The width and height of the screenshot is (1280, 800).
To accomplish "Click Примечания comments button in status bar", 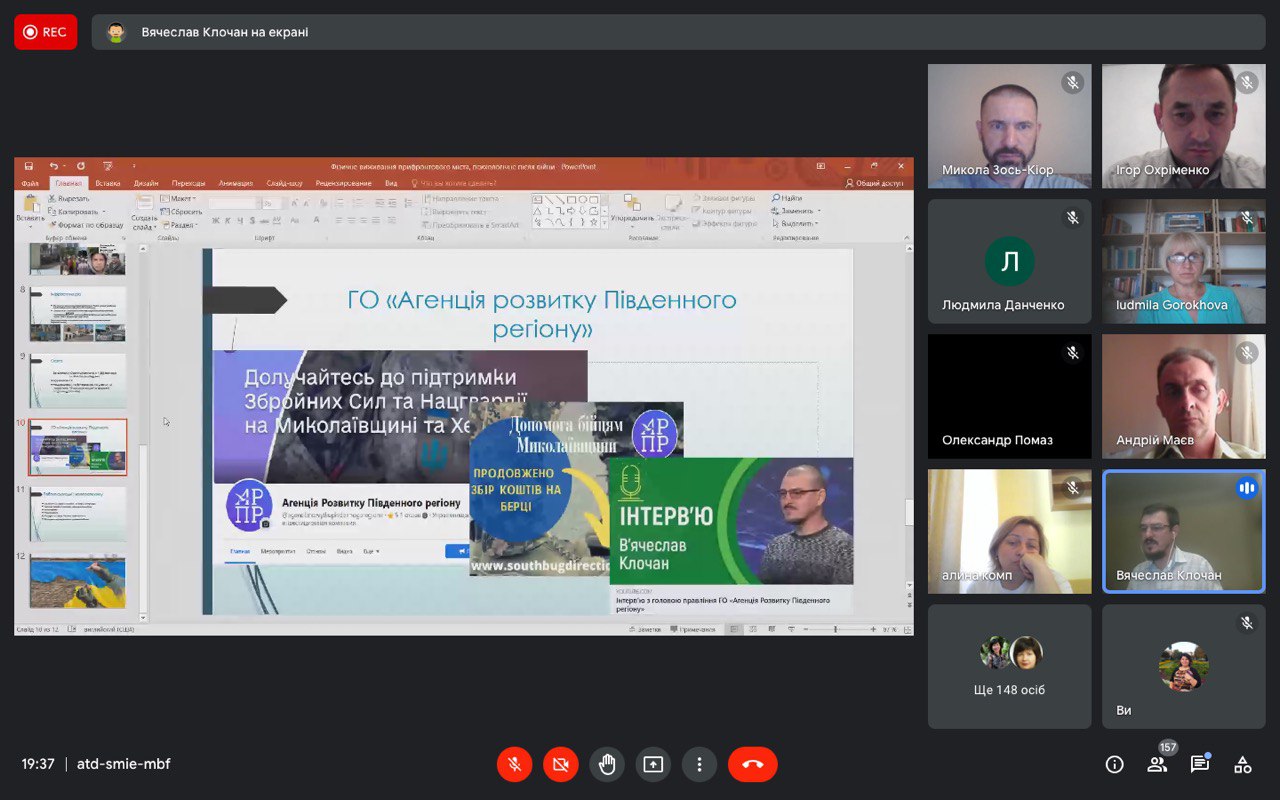I will click(x=692, y=629).
